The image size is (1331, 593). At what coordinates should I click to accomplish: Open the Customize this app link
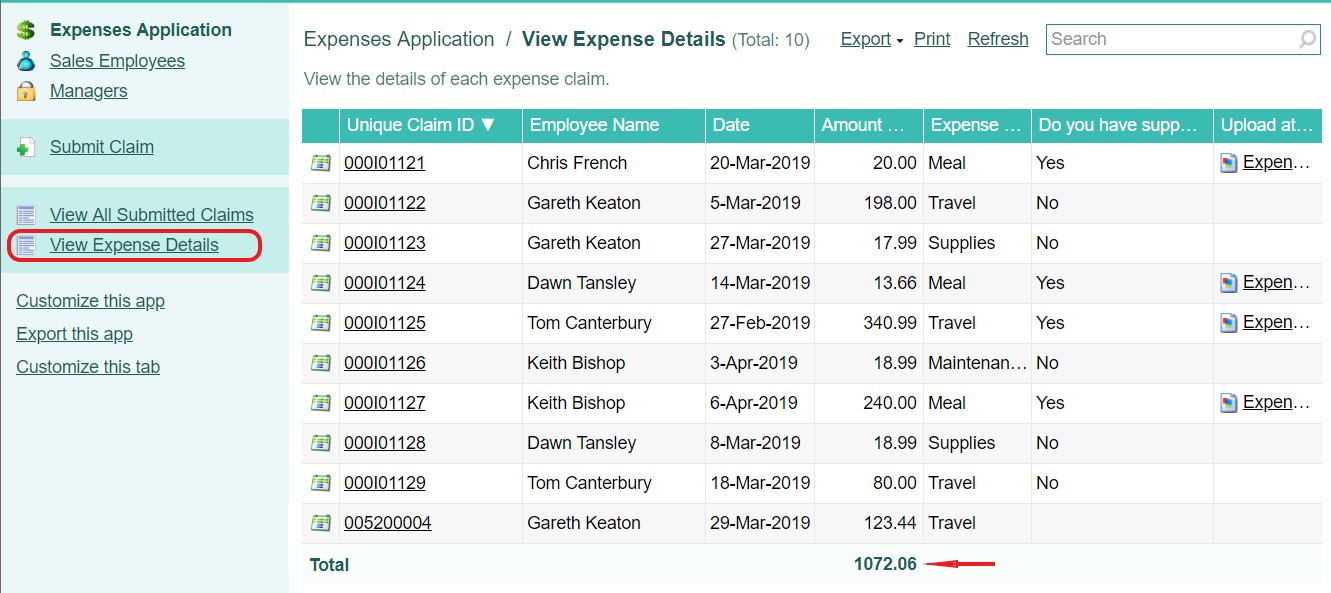(90, 301)
